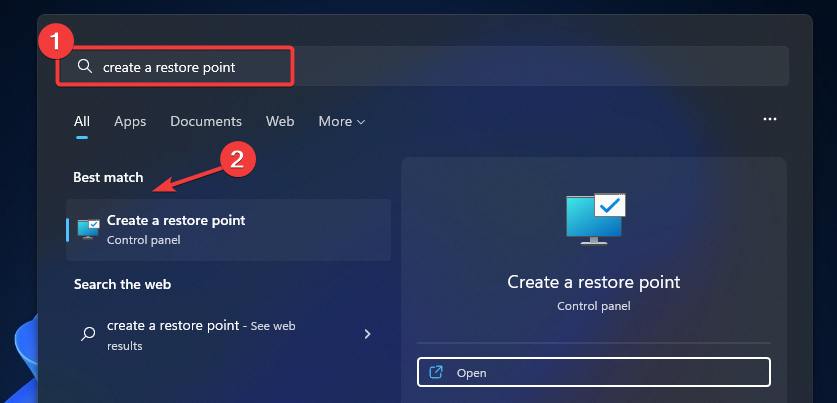Click the large monitor icon in preview pane
This screenshot has height=403, width=837.
(596, 219)
